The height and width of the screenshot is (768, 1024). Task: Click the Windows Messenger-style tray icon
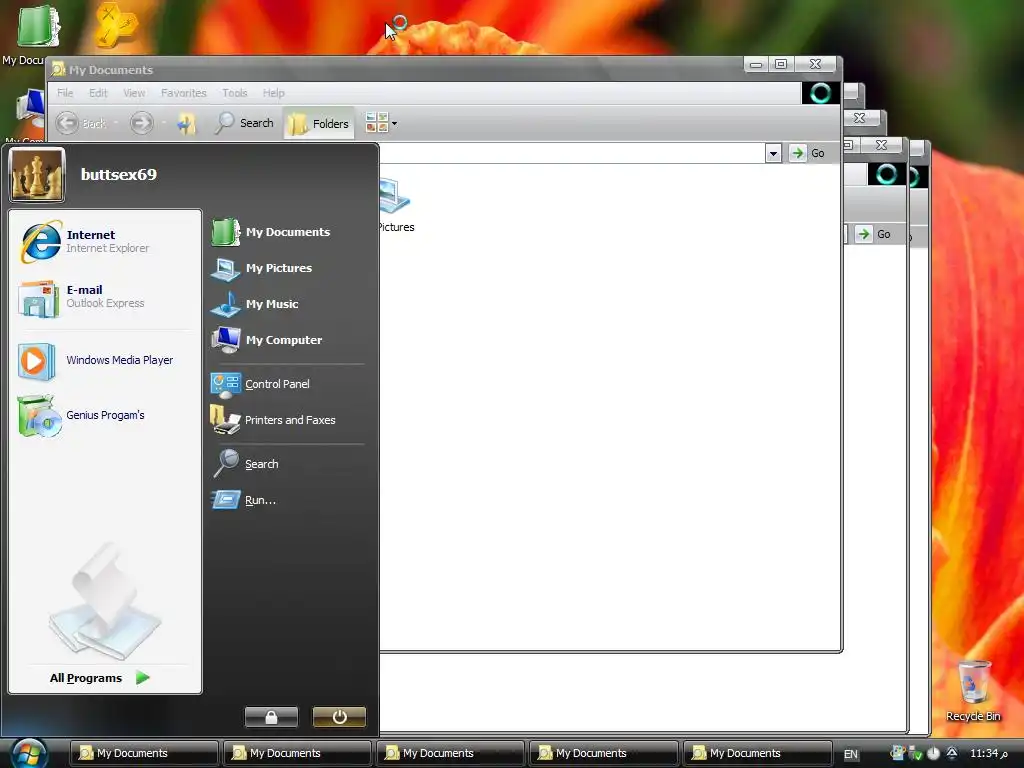[897, 753]
